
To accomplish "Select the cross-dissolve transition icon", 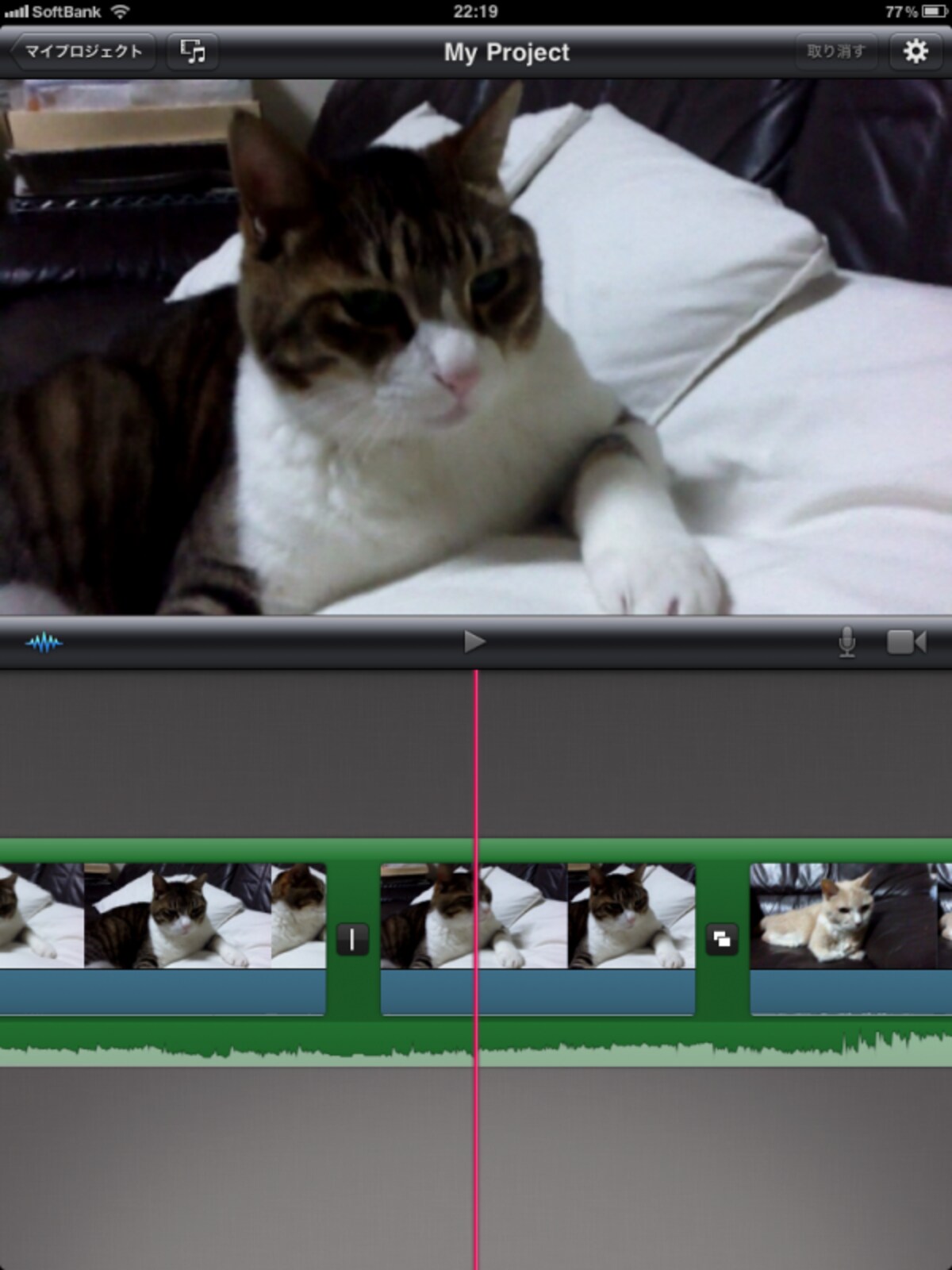I will tap(722, 940).
